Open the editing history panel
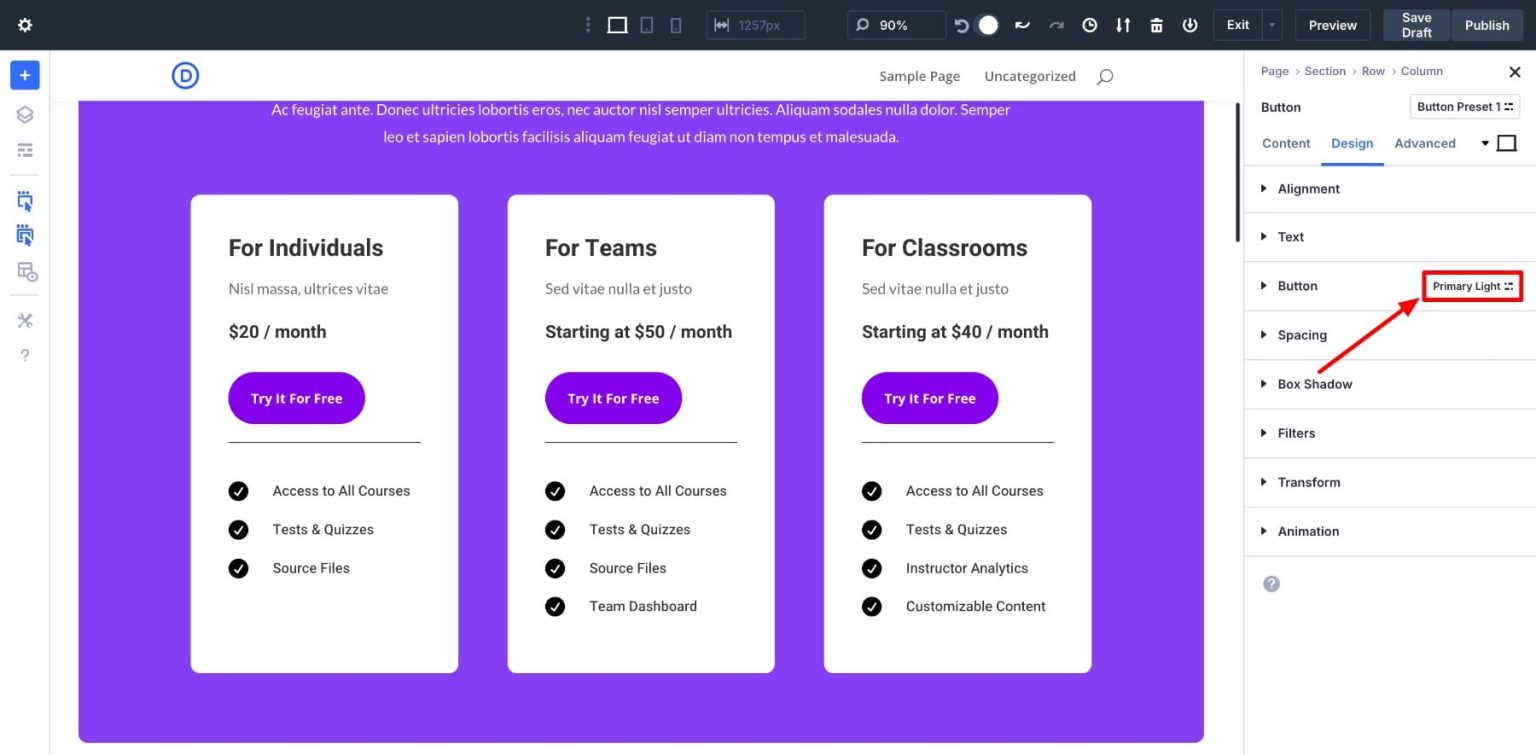 pos(1089,24)
